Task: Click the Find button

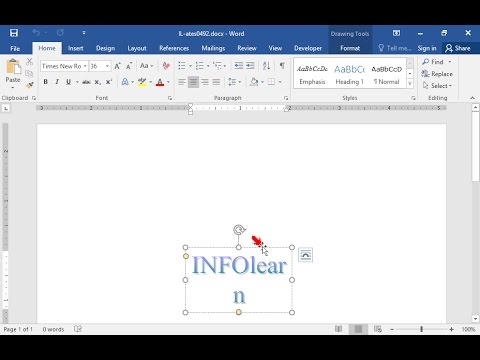Action: pos(432,62)
